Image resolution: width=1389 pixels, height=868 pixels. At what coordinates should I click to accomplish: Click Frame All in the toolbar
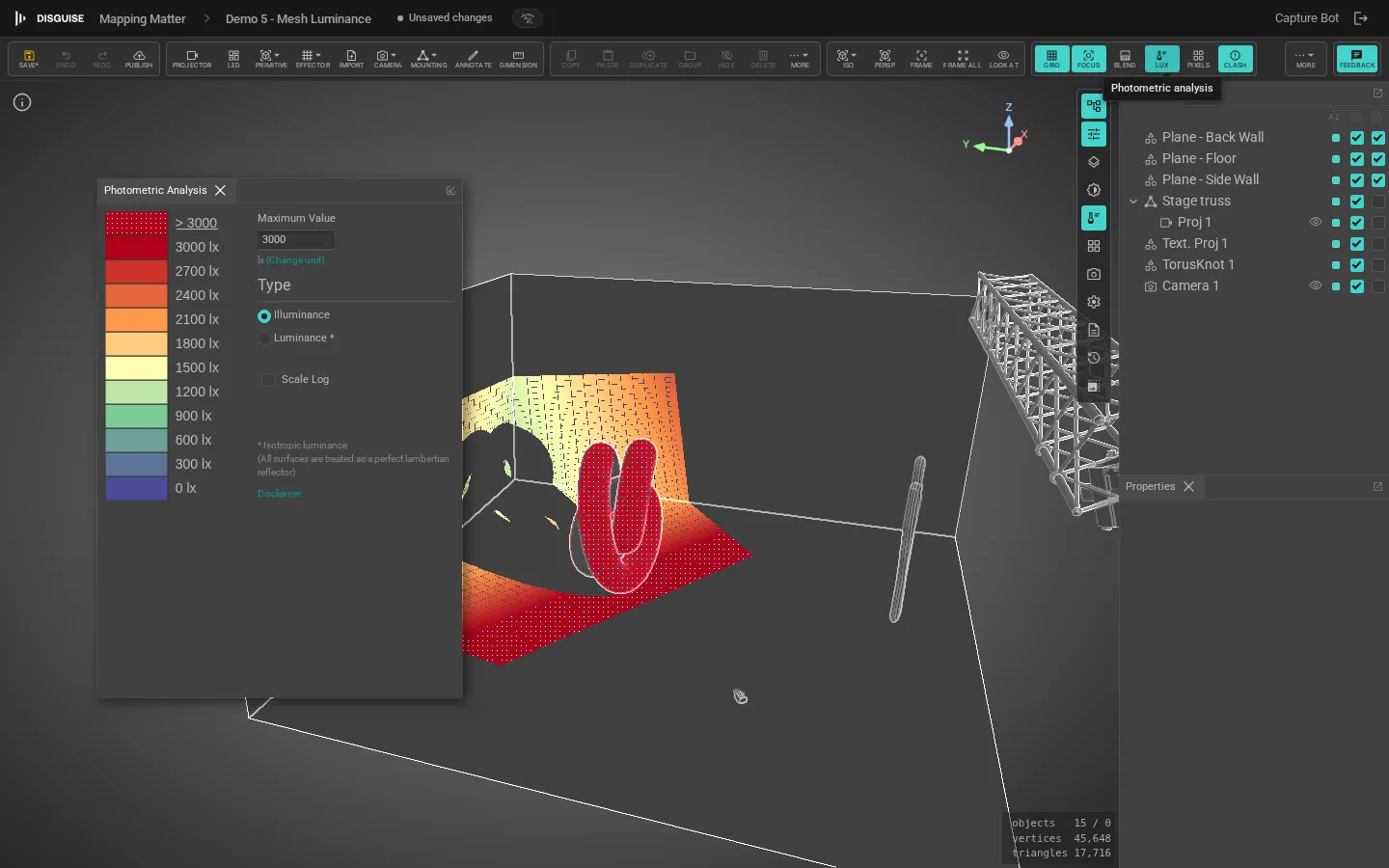coord(962,59)
